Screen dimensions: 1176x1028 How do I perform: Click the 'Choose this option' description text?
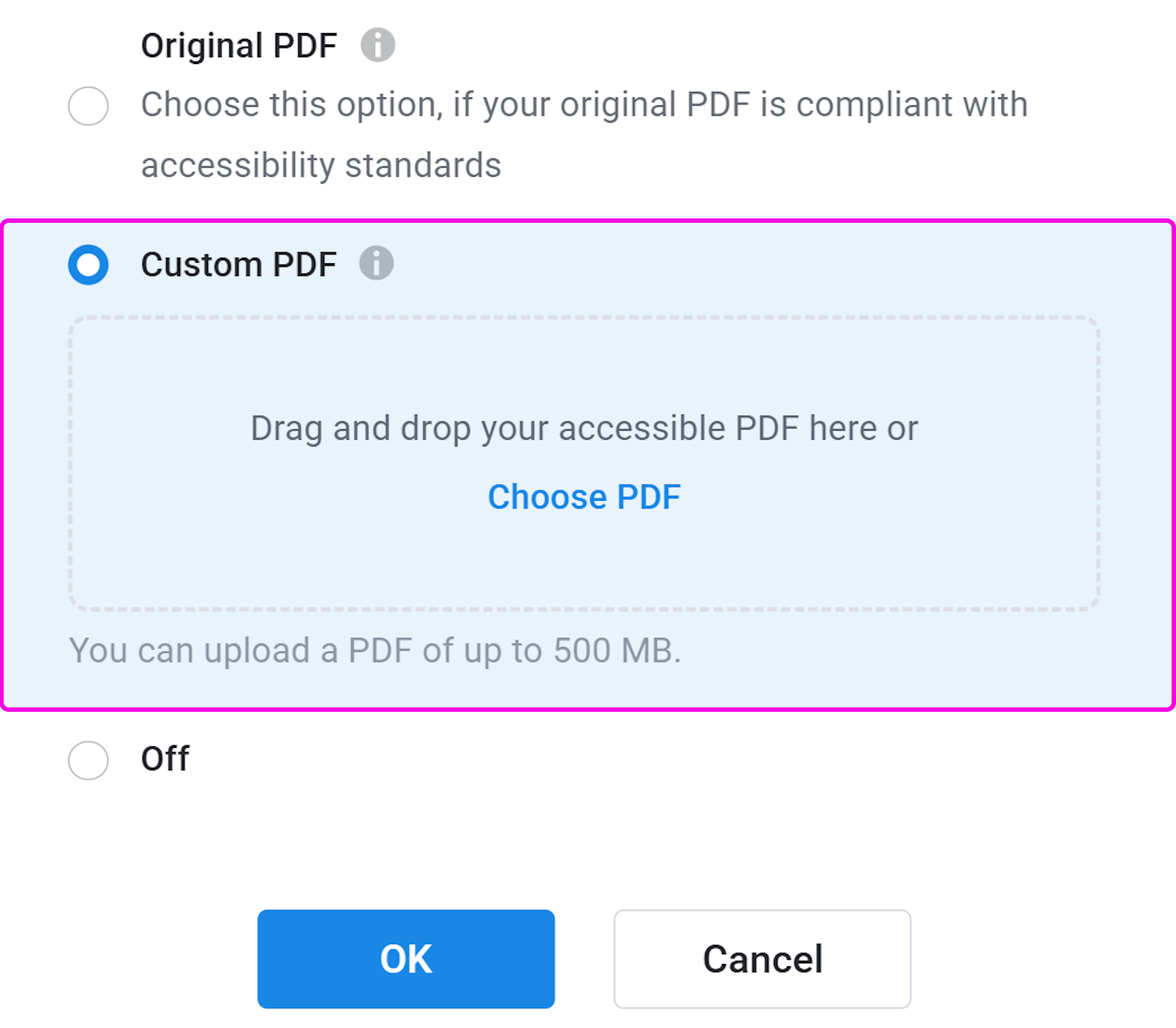pyautogui.click(x=293, y=104)
